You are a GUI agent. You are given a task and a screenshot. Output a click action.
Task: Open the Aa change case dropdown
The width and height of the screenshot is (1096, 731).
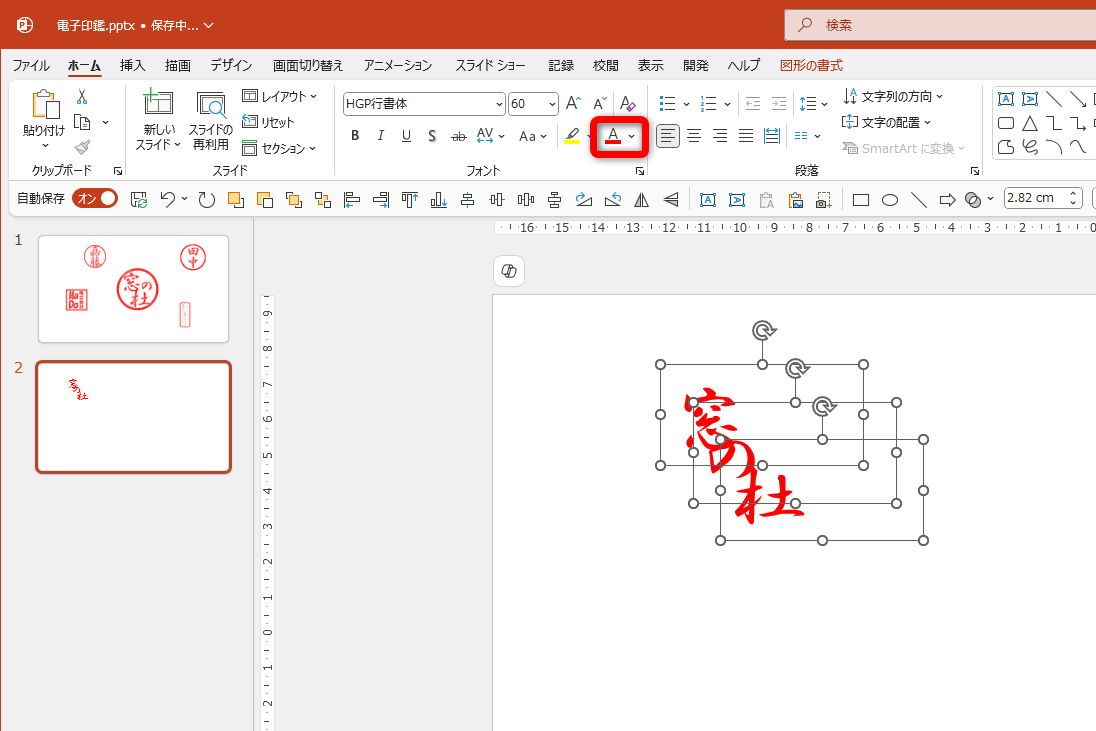click(533, 136)
